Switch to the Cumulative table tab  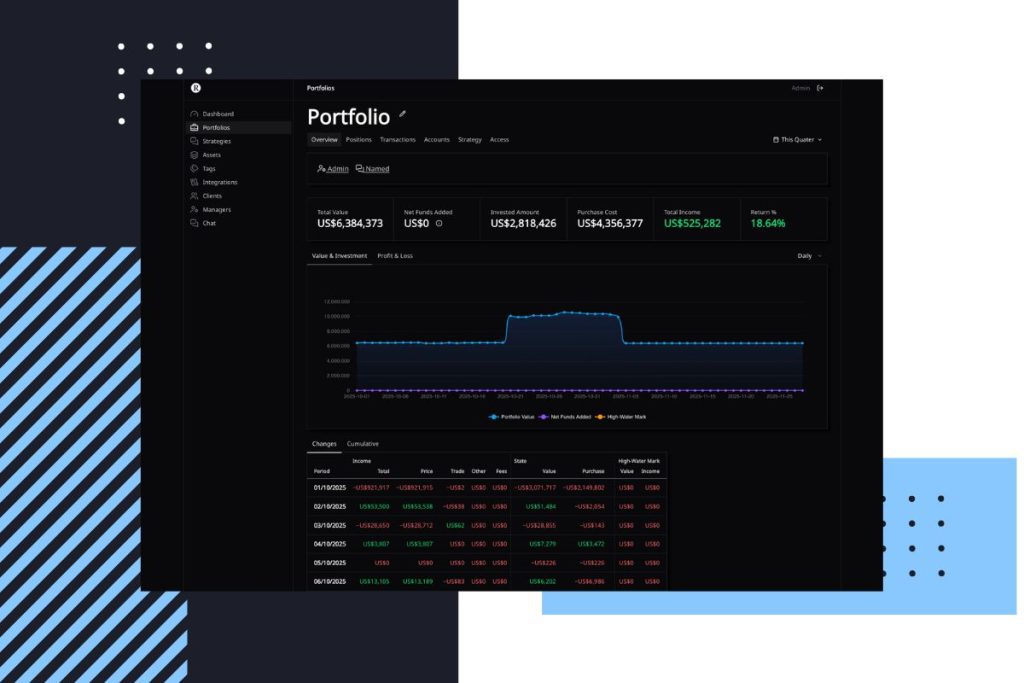(362, 443)
